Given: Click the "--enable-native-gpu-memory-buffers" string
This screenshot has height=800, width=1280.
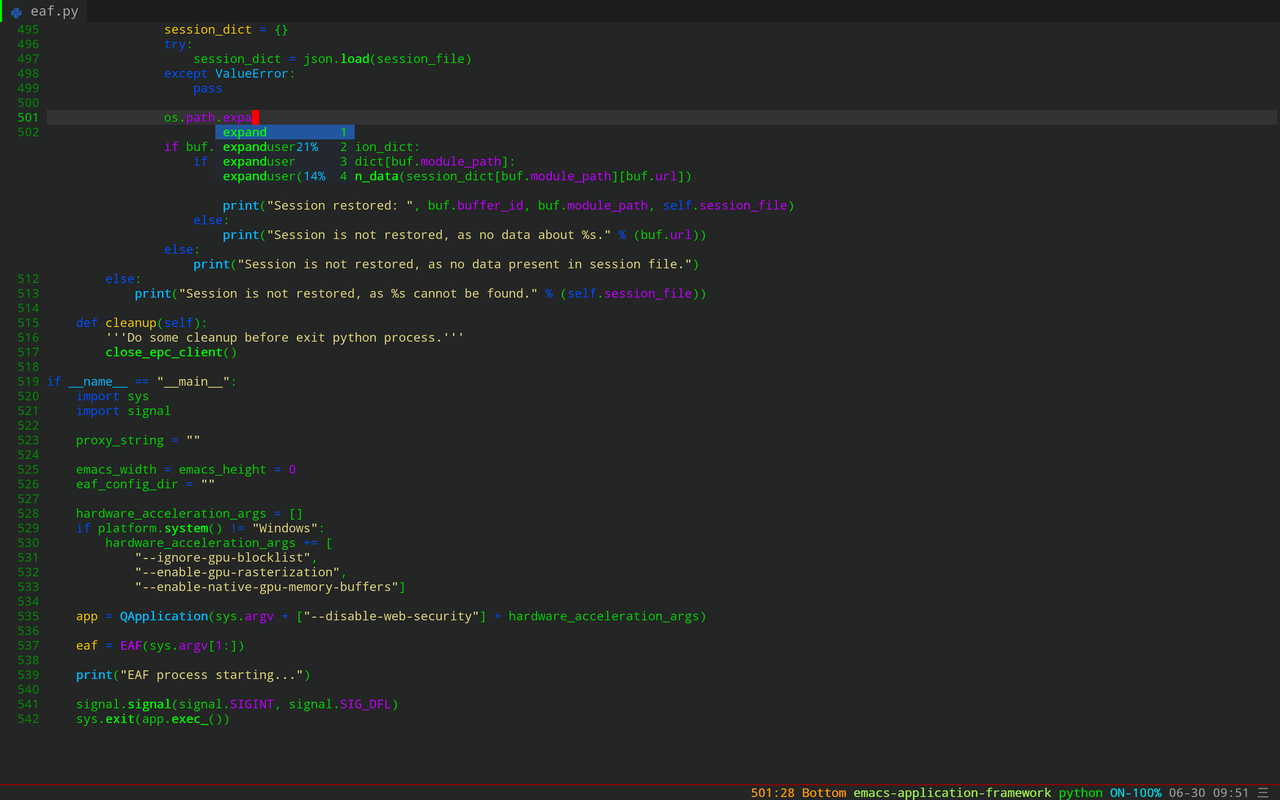Looking at the screenshot, I should pos(267,587).
